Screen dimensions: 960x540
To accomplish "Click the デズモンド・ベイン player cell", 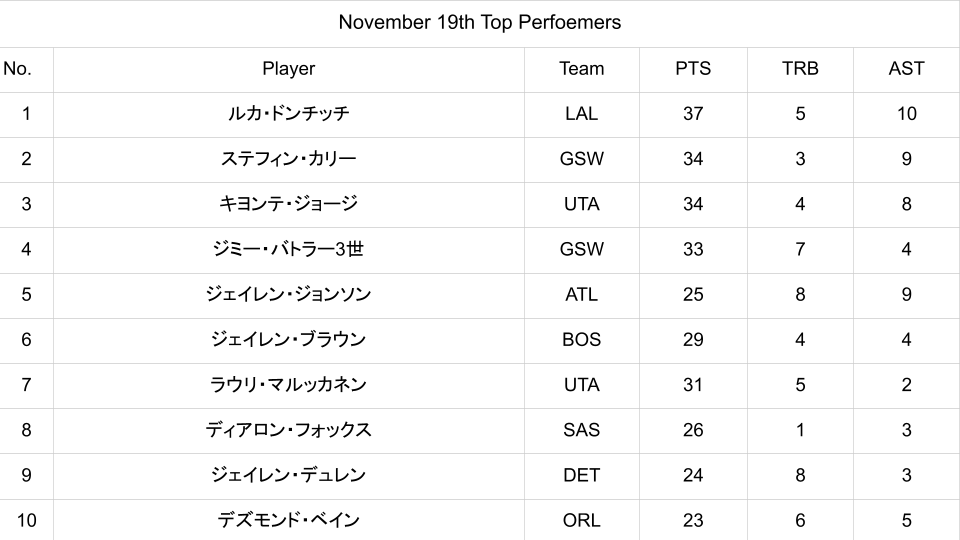I will (x=288, y=520).
